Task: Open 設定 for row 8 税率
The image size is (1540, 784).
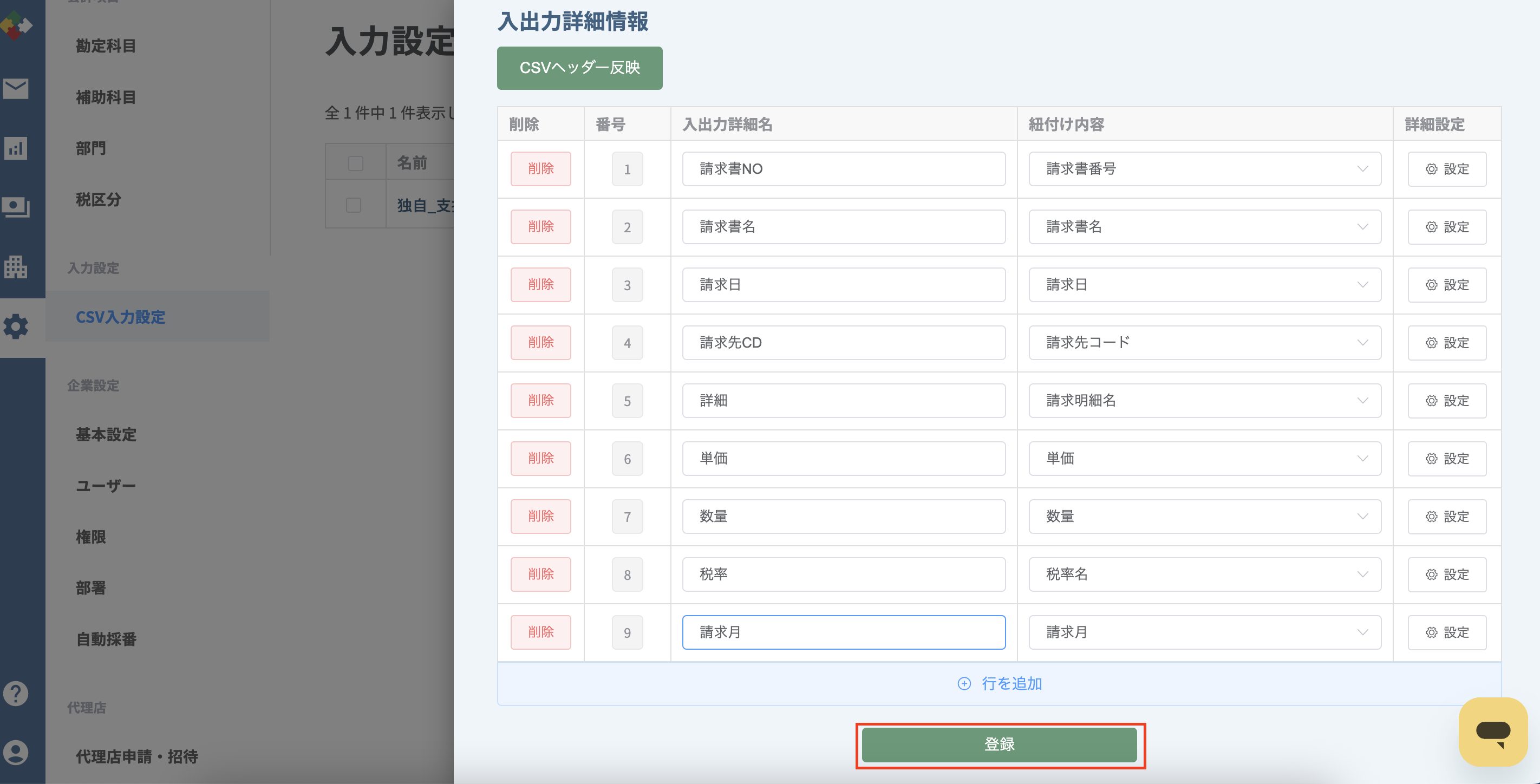Action: coord(1447,575)
